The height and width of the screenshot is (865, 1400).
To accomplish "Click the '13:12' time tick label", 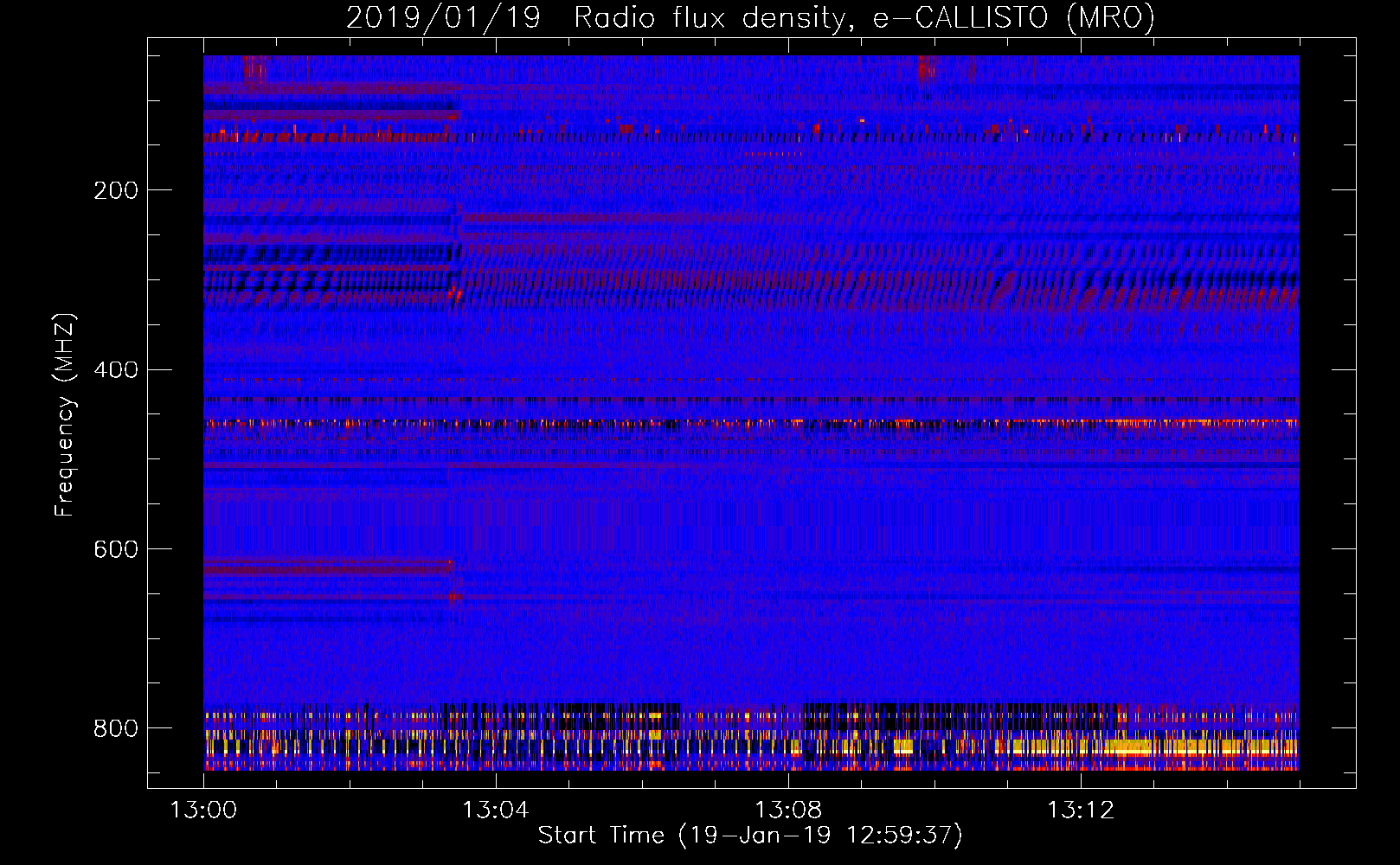I will click(x=1081, y=811).
